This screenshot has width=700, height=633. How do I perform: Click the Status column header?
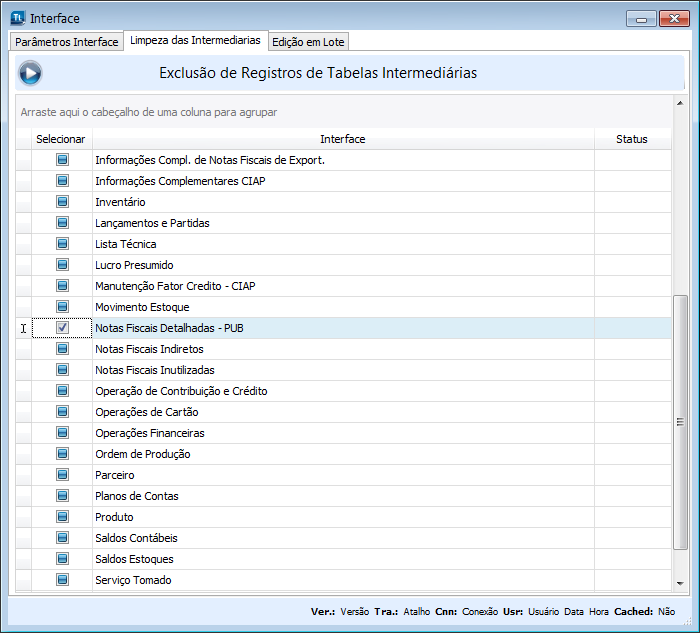pyautogui.click(x=631, y=139)
